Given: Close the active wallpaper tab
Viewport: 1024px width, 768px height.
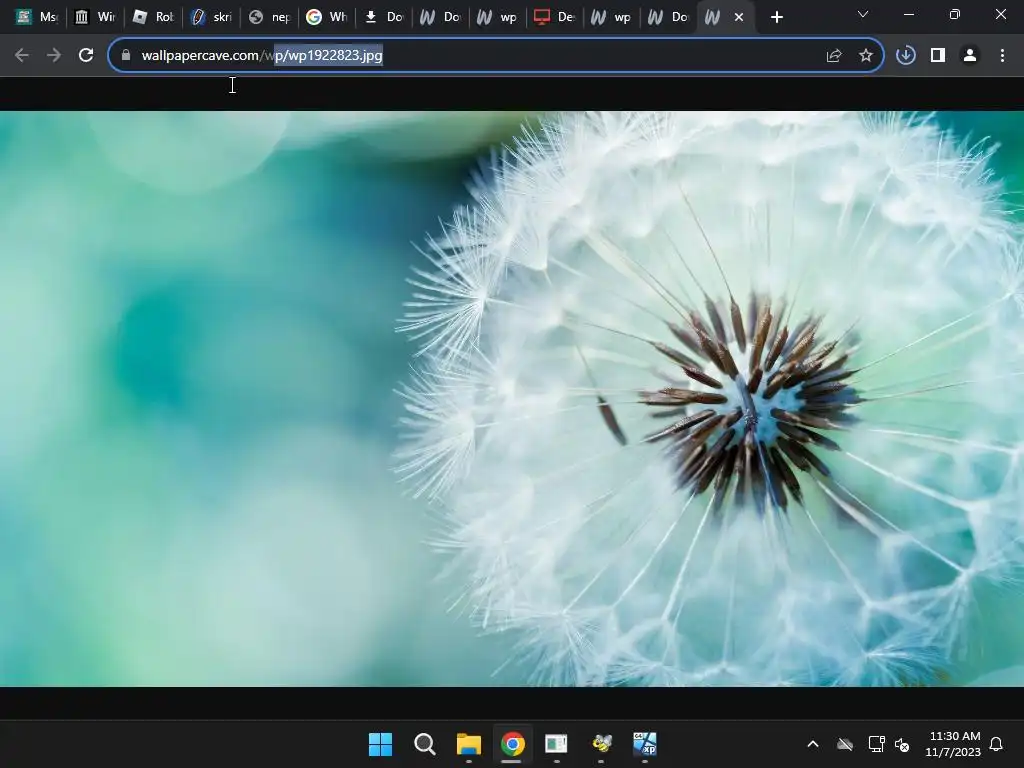Looking at the screenshot, I should 739,17.
